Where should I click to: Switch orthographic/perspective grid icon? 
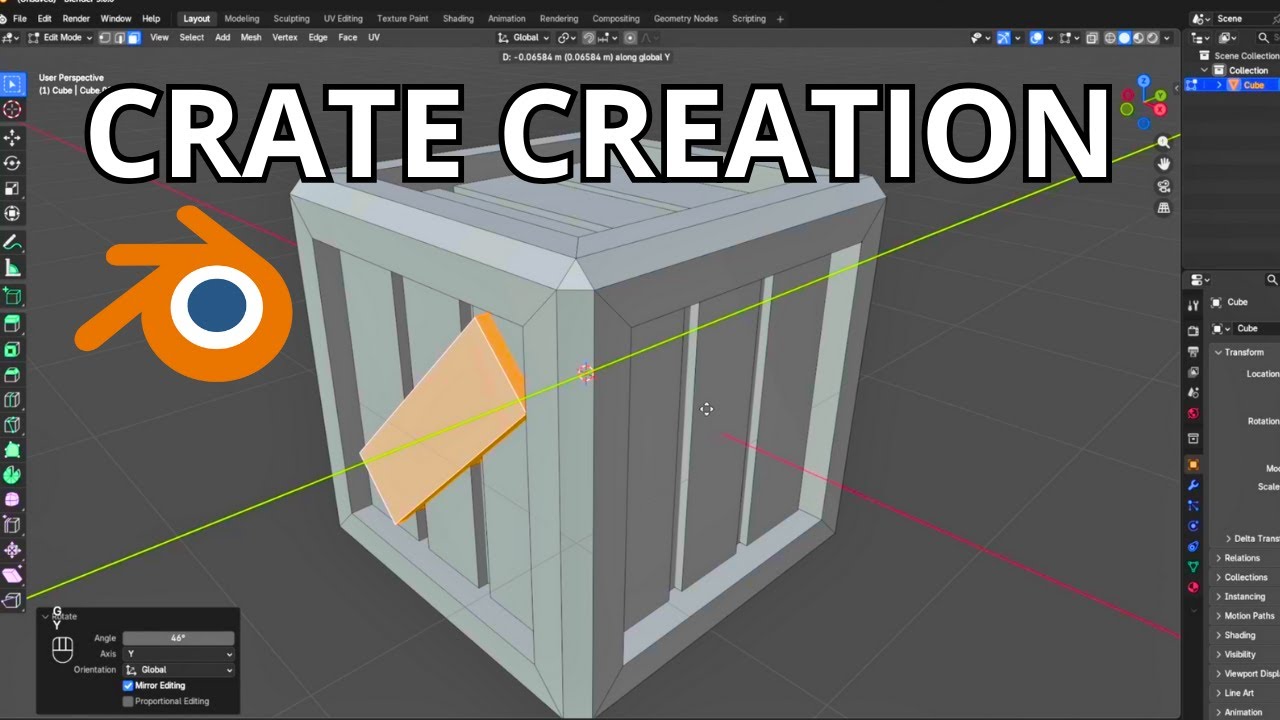pos(1163,208)
